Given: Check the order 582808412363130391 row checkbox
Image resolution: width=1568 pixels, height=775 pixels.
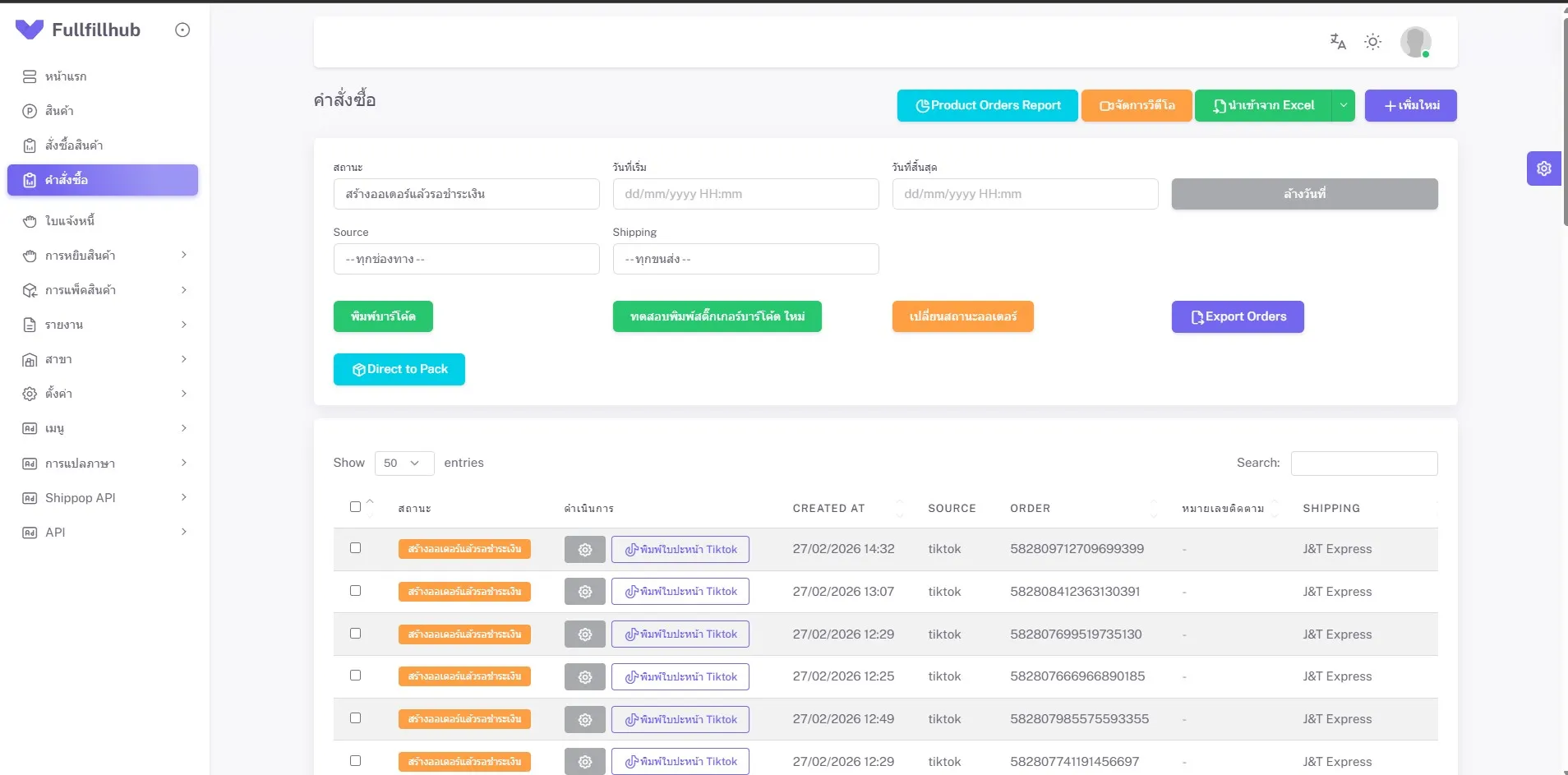Looking at the screenshot, I should [x=355, y=591].
